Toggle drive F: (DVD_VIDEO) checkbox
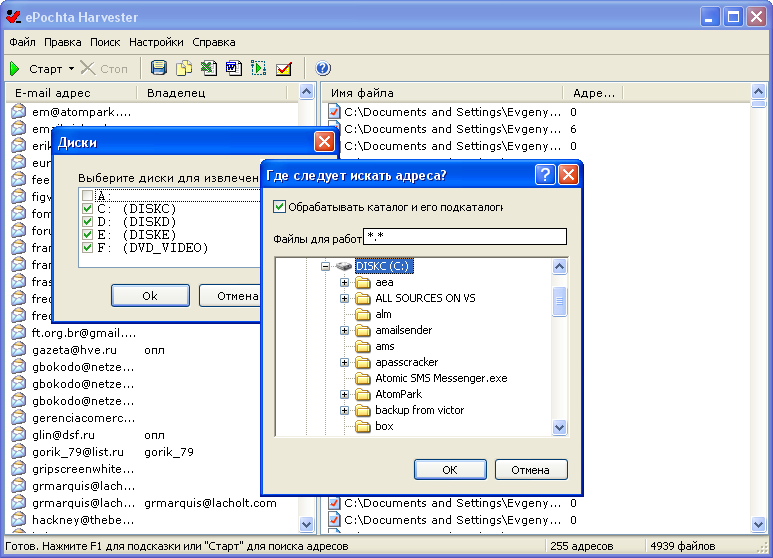Screen dimensions: 773x558 (88, 247)
